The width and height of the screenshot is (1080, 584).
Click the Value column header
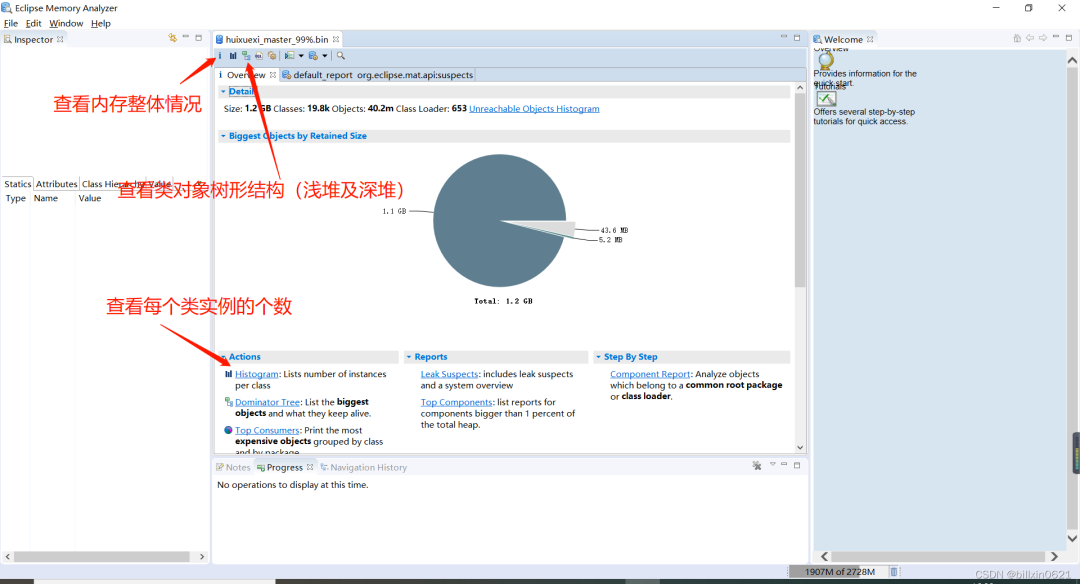point(90,198)
